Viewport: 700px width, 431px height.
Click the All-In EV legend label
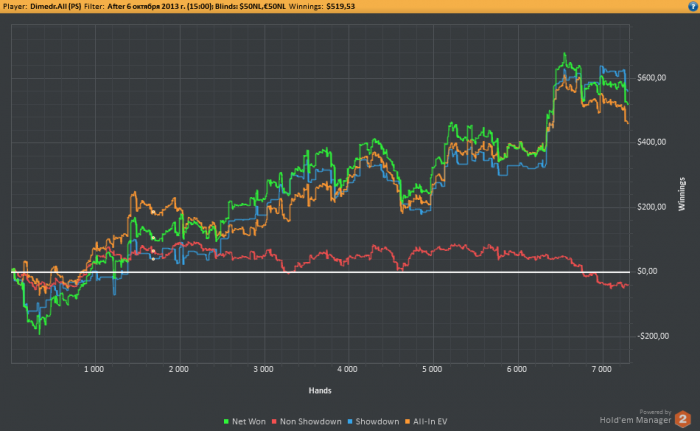coord(430,422)
